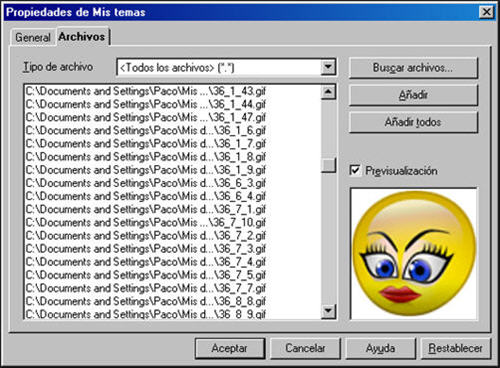Screen dimensions: 500x368
Task: Confirm with the Aceptar button
Action: pos(230,349)
